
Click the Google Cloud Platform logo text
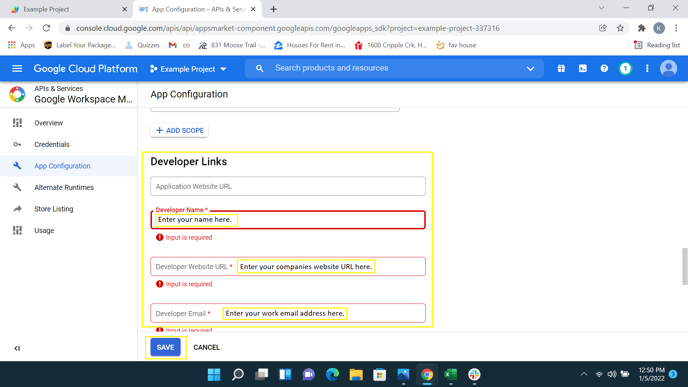(x=86, y=69)
